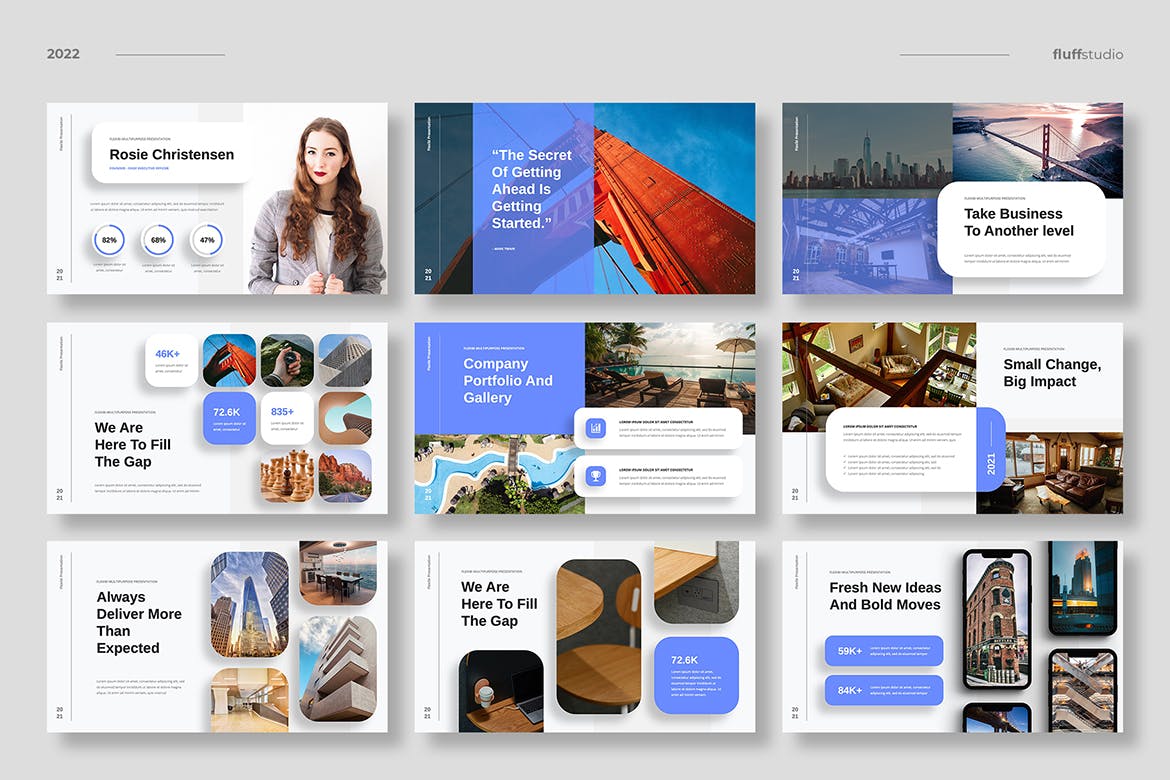Click the iPhone mockup on Fresh New Ideas slide

tap(995, 620)
